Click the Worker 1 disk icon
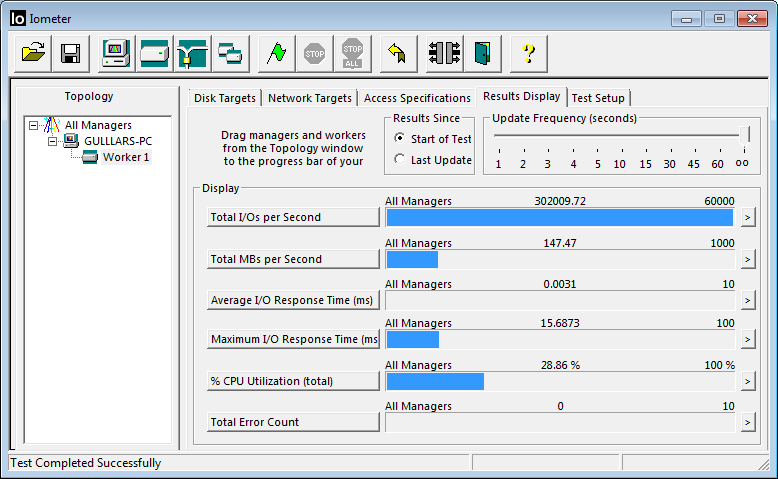The height and width of the screenshot is (479, 778). 90,157
